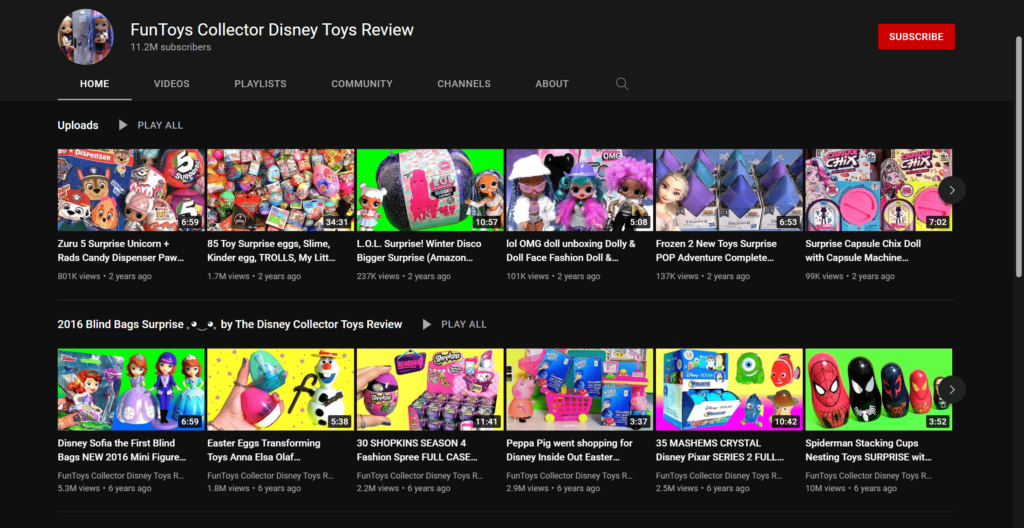The width and height of the screenshot is (1024, 528).
Task: Open Peppa Pig went shopping thumbnail
Action: point(580,389)
